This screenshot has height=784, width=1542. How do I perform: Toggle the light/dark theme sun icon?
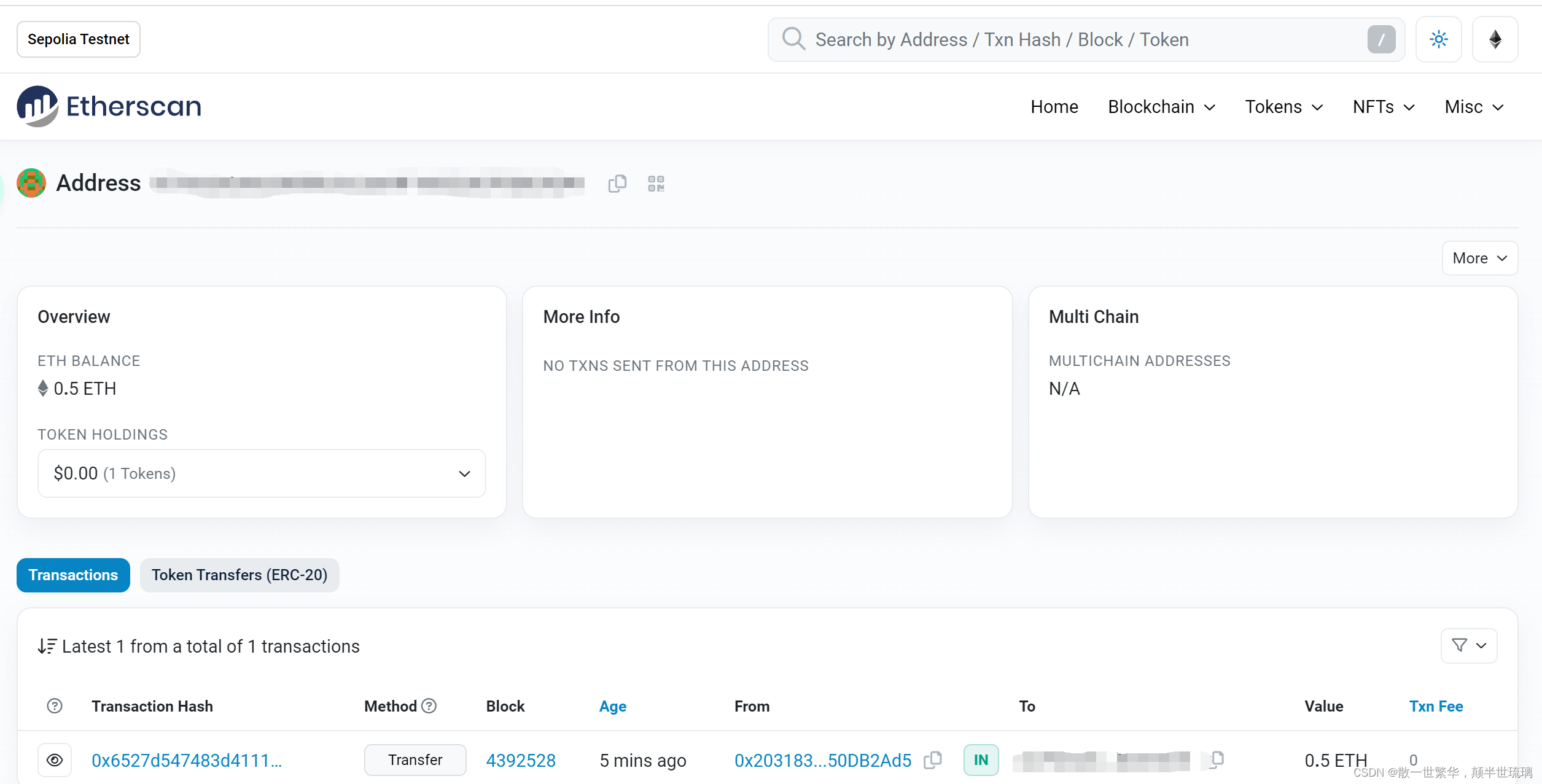pos(1438,40)
